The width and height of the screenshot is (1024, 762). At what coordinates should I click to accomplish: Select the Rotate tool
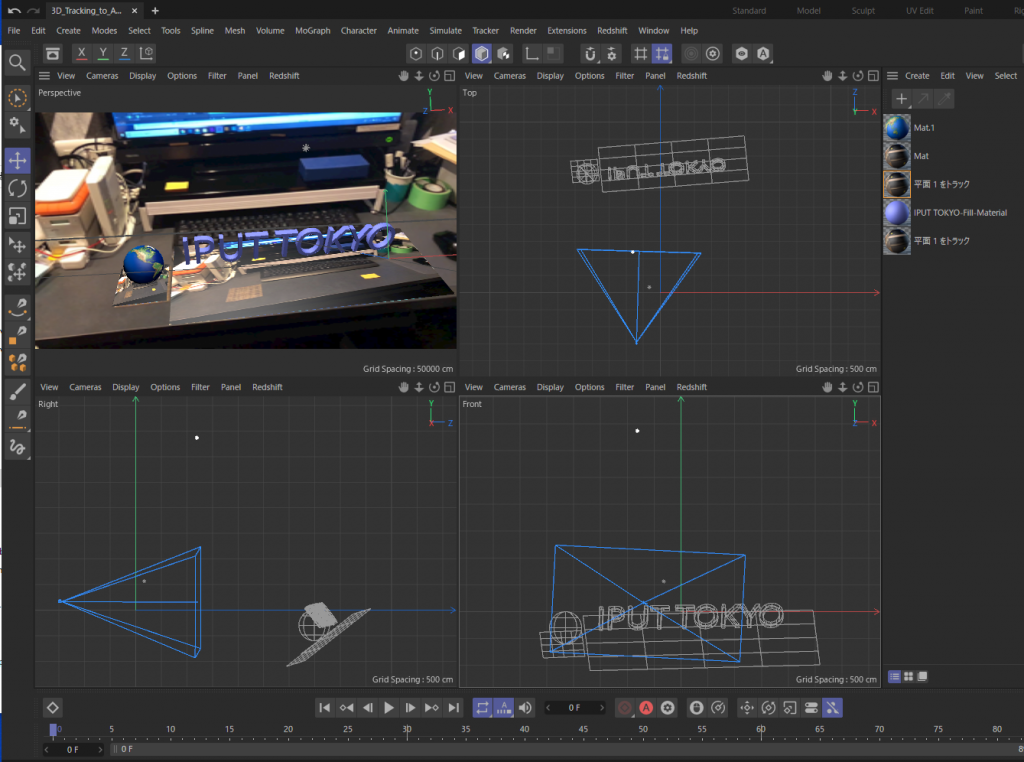[17, 188]
